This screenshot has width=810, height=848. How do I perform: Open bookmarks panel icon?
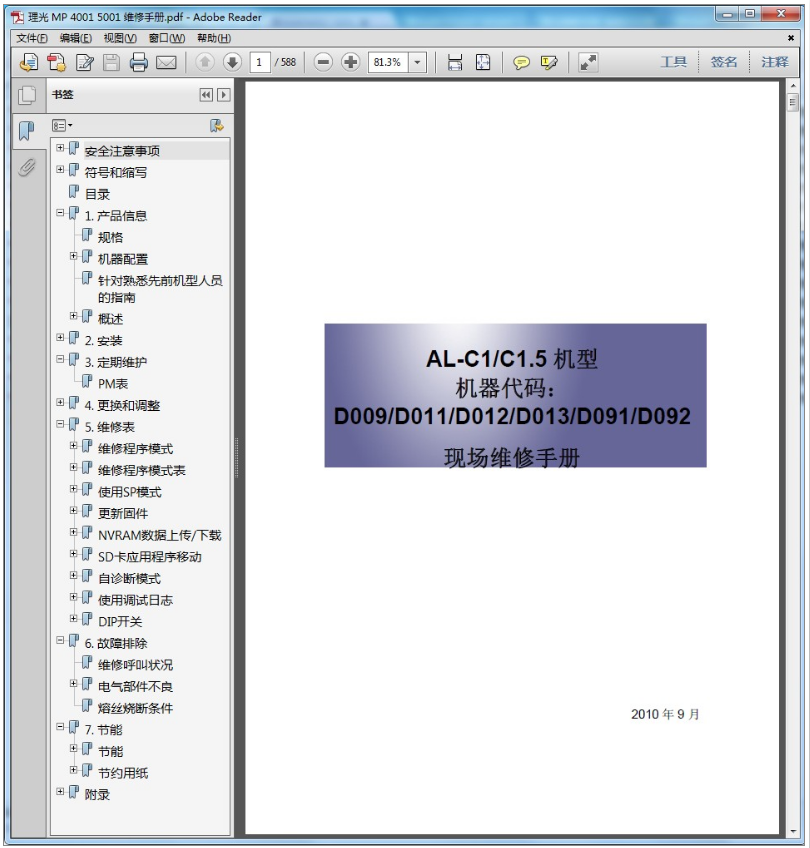point(26,131)
